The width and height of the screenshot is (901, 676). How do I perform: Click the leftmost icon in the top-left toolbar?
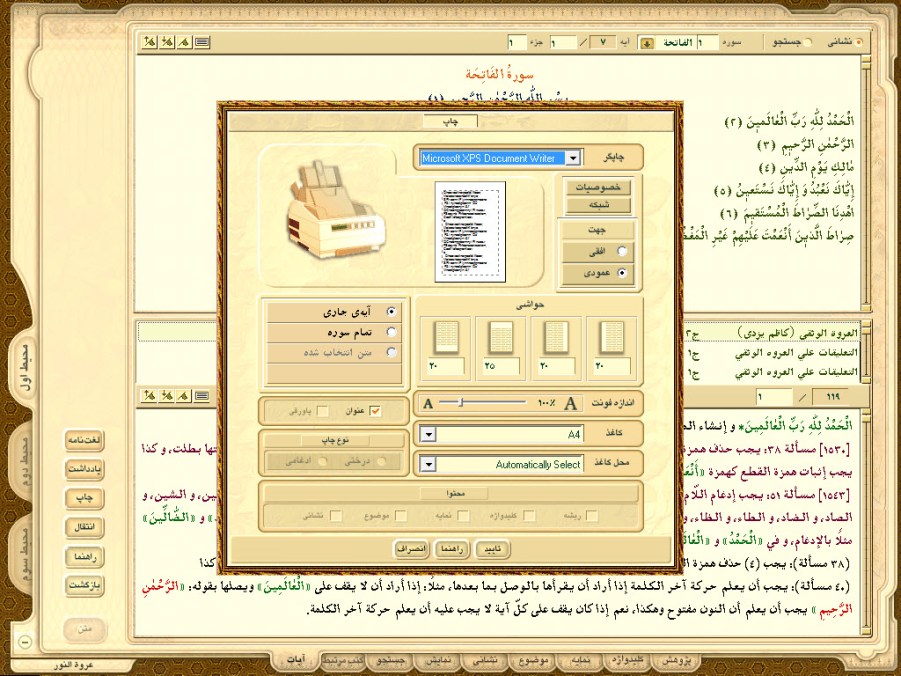pyautogui.click(x=149, y=42)
